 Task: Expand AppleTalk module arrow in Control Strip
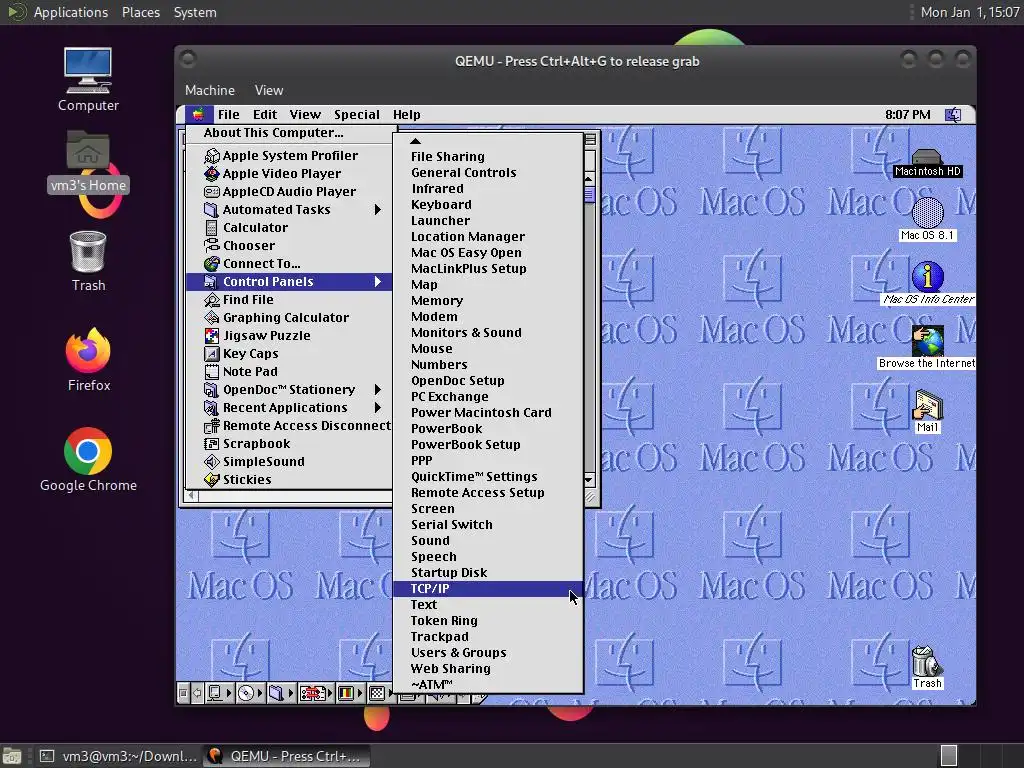(x=229, y=693)
